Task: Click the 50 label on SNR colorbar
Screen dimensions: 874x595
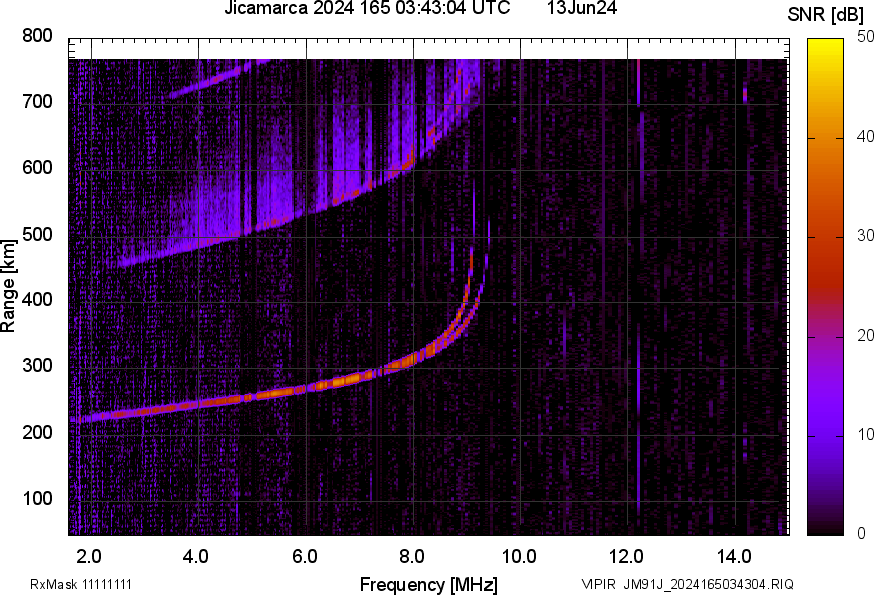Action: click(x=865, y=37)
